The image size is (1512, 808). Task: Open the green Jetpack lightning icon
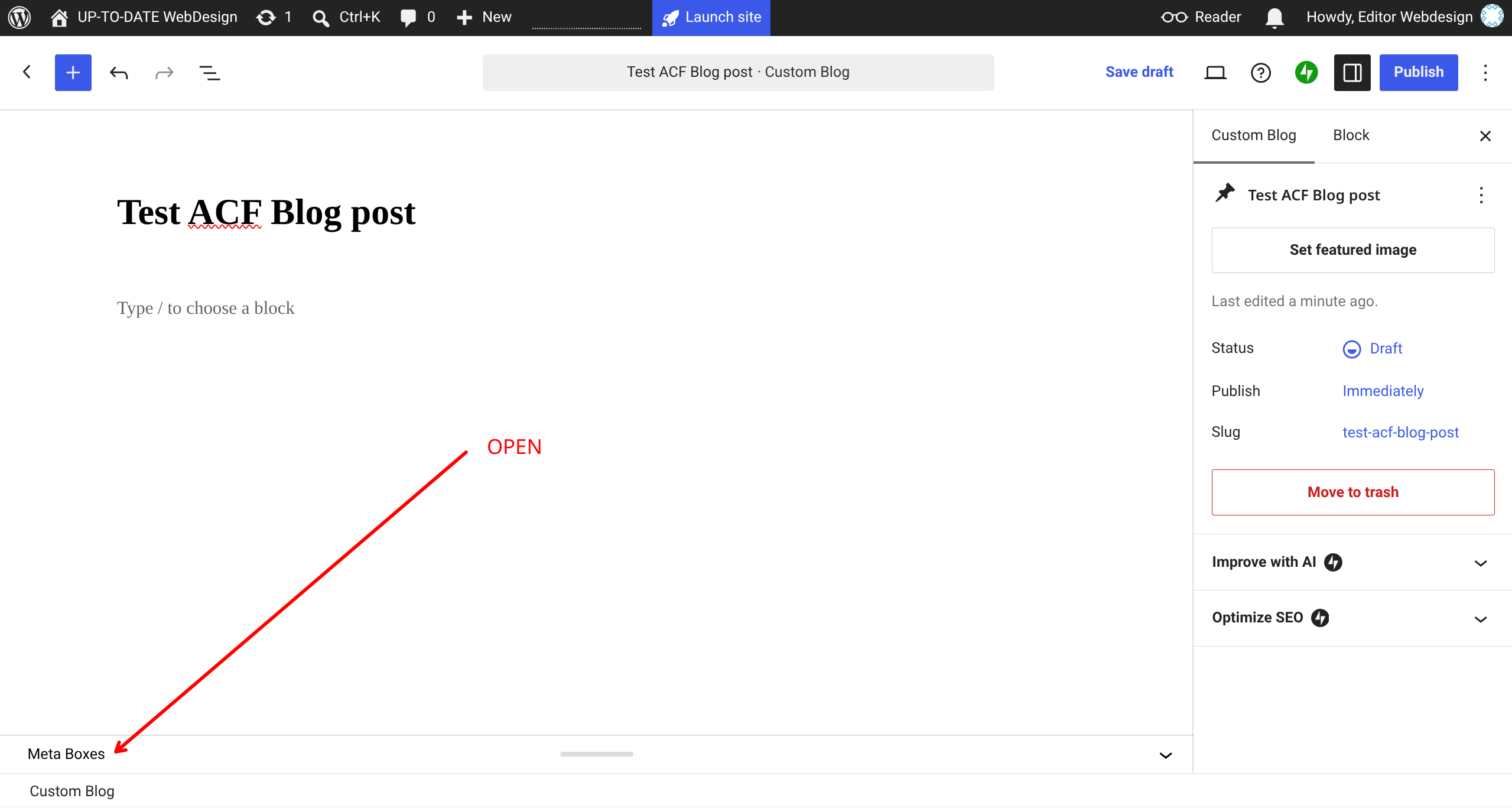1306,72
